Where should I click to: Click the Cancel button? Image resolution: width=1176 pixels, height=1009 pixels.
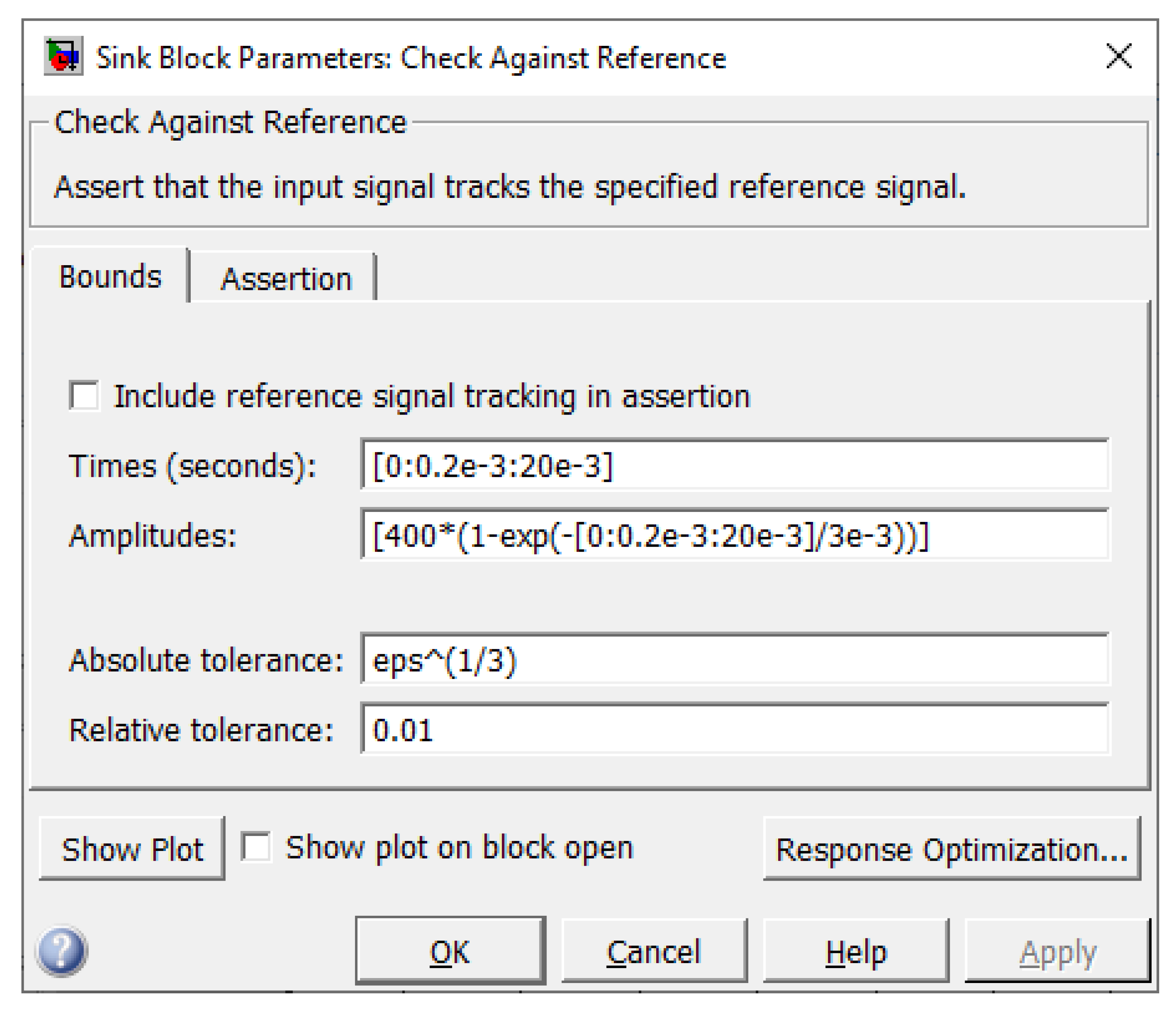pos(654,952)
